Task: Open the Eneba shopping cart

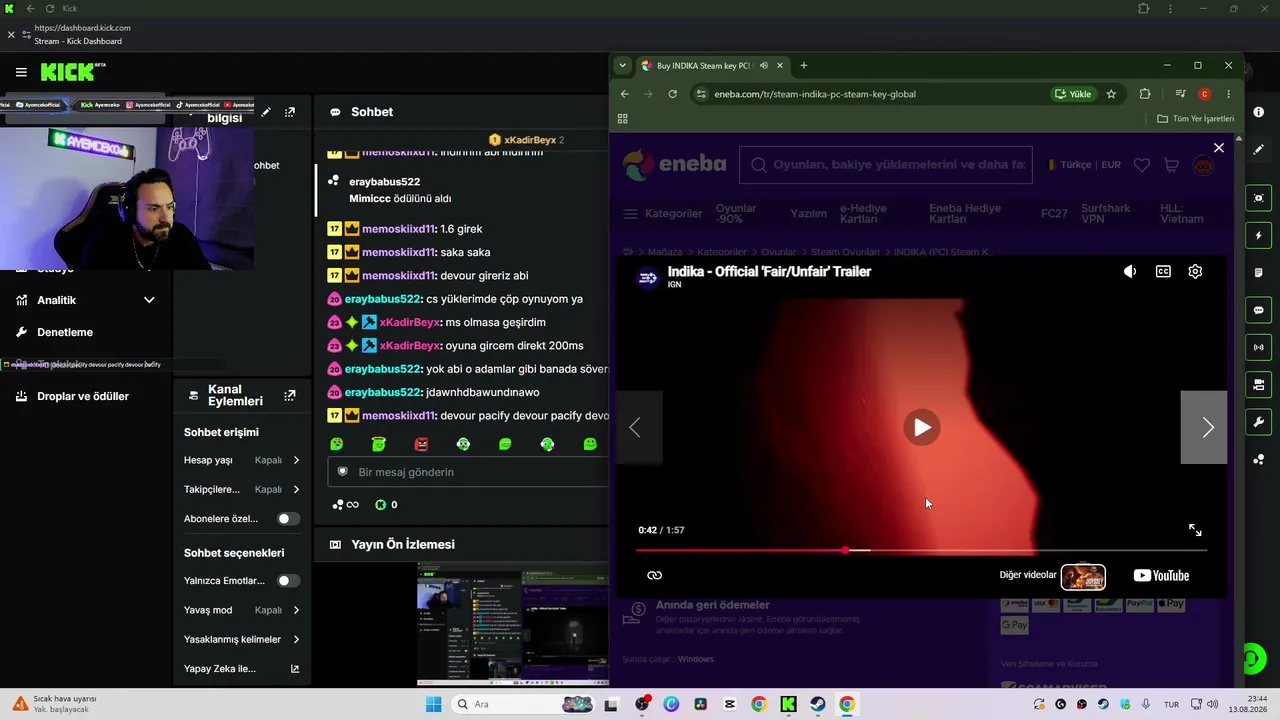Action: [x=1171, y=165]
